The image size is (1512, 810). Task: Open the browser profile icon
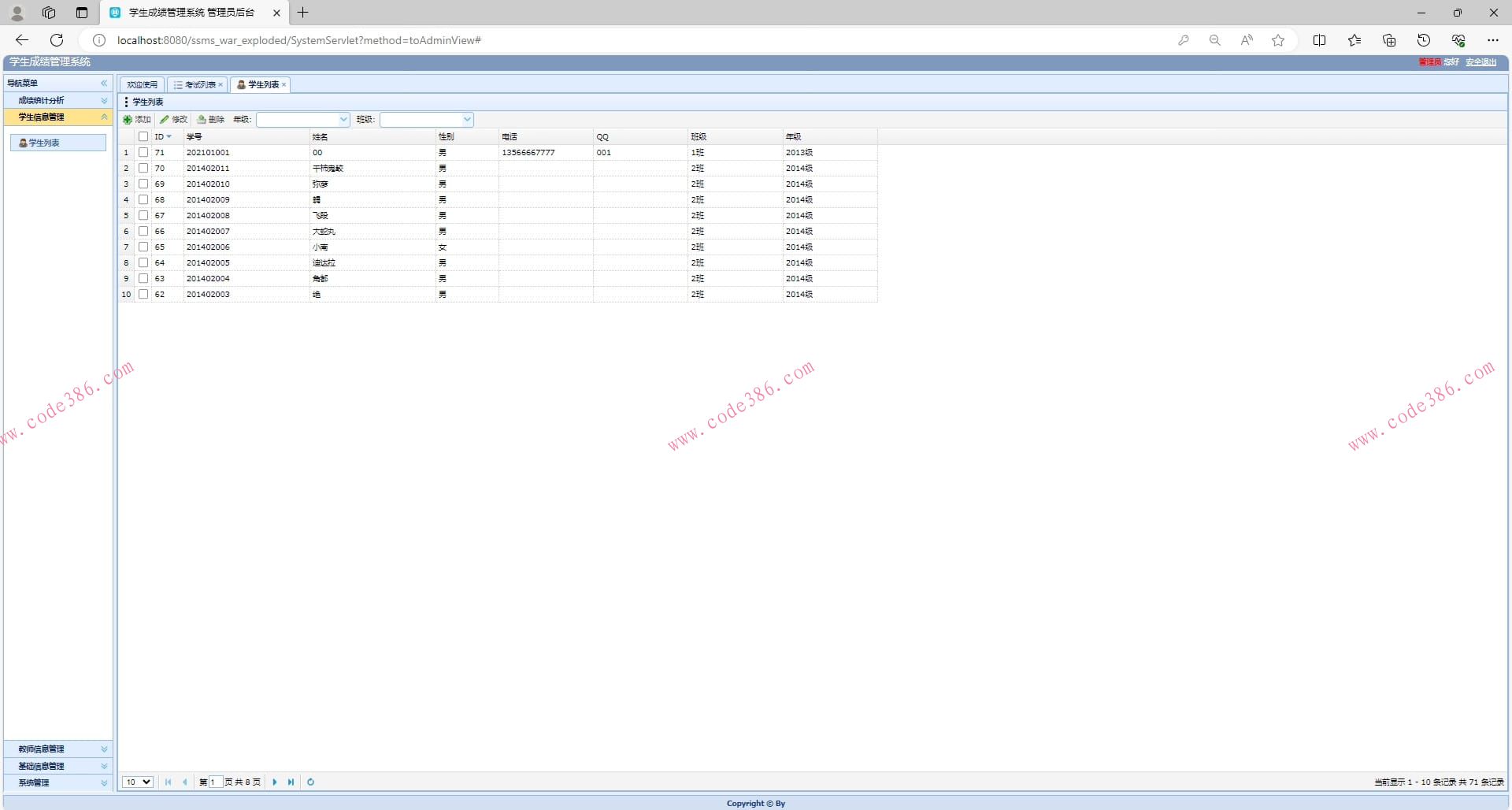click(x=17, y=13)
